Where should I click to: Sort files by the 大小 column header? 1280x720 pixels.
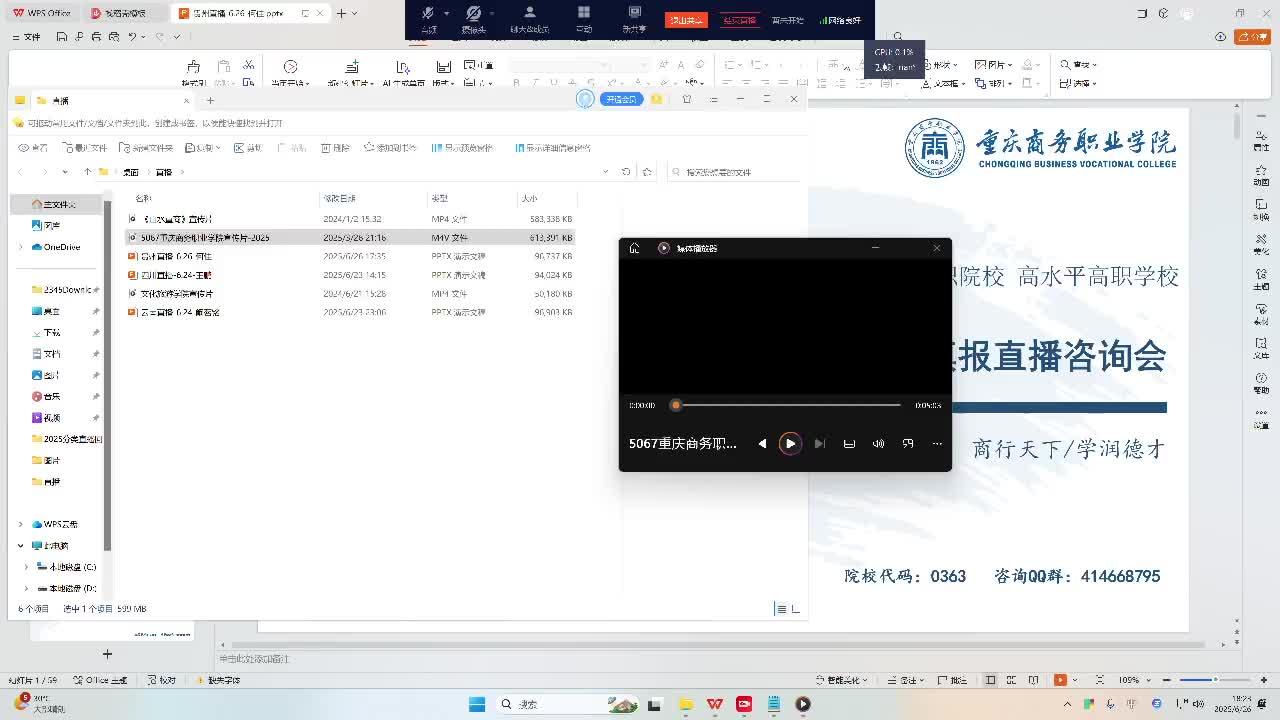529,198
